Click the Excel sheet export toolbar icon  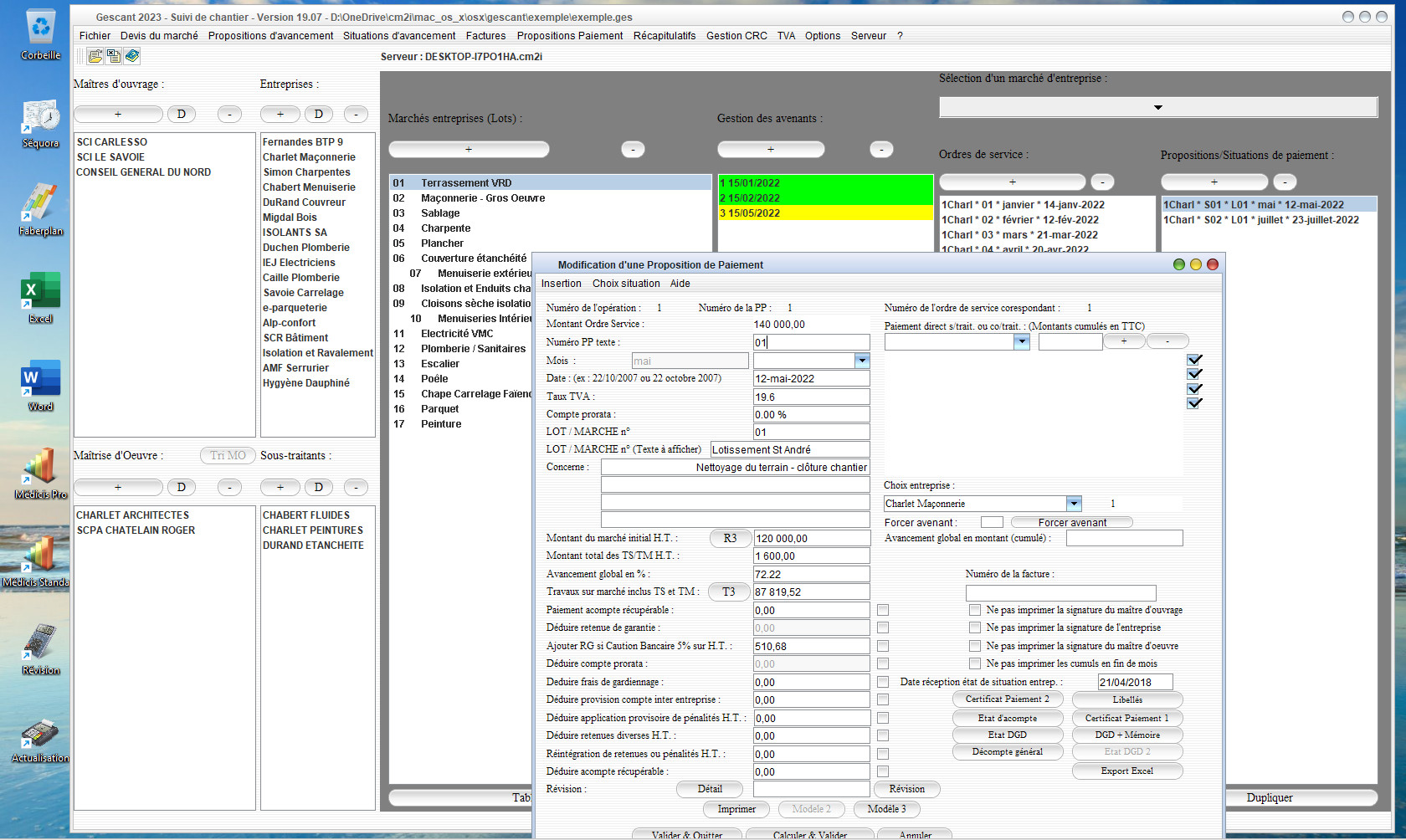(x=114, y=56)
